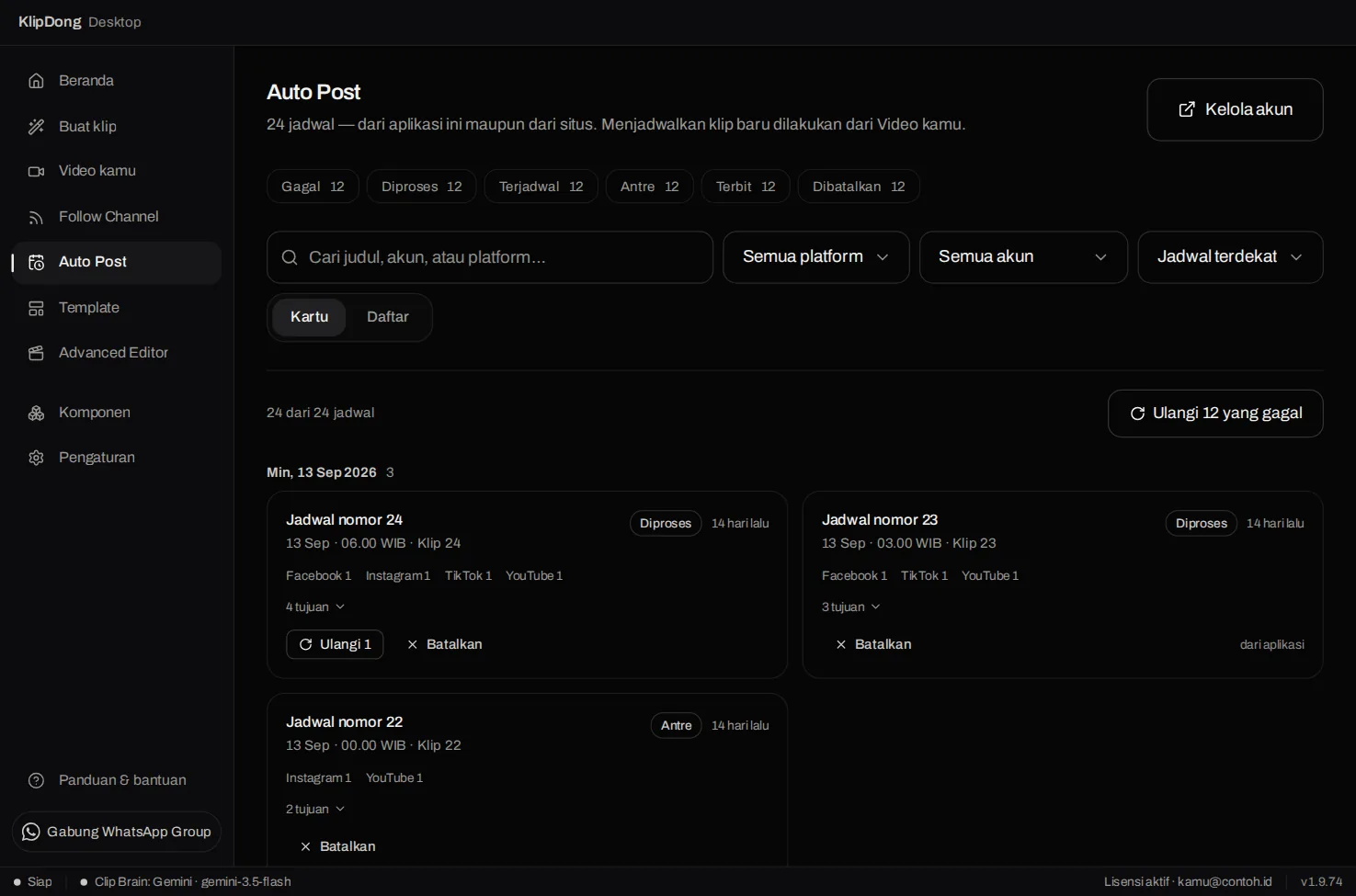Open the Jadwal terdekat sort dropdown
This screenshot has width=1356, height=896.
(x=1230, y=257)
